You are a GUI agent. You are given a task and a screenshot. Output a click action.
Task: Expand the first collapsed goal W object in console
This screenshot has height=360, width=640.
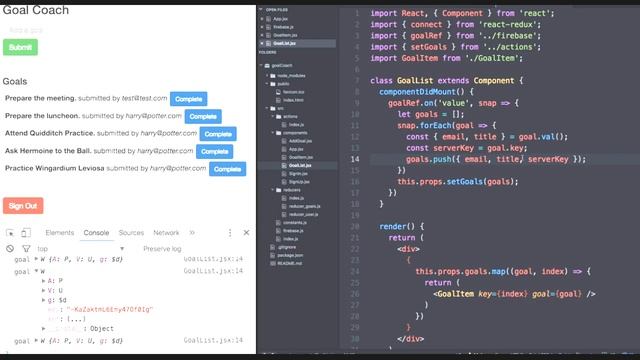pyautogui.click(x=36, y=259)
